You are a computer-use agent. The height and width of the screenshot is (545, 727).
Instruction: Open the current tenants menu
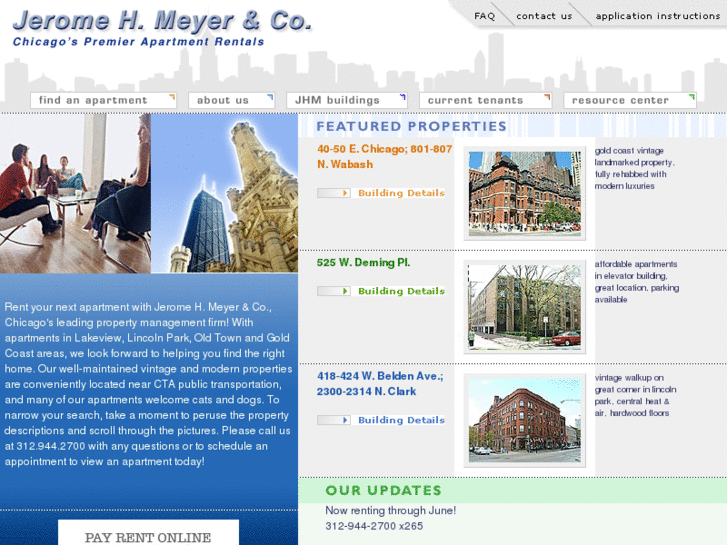click(485, 100)
